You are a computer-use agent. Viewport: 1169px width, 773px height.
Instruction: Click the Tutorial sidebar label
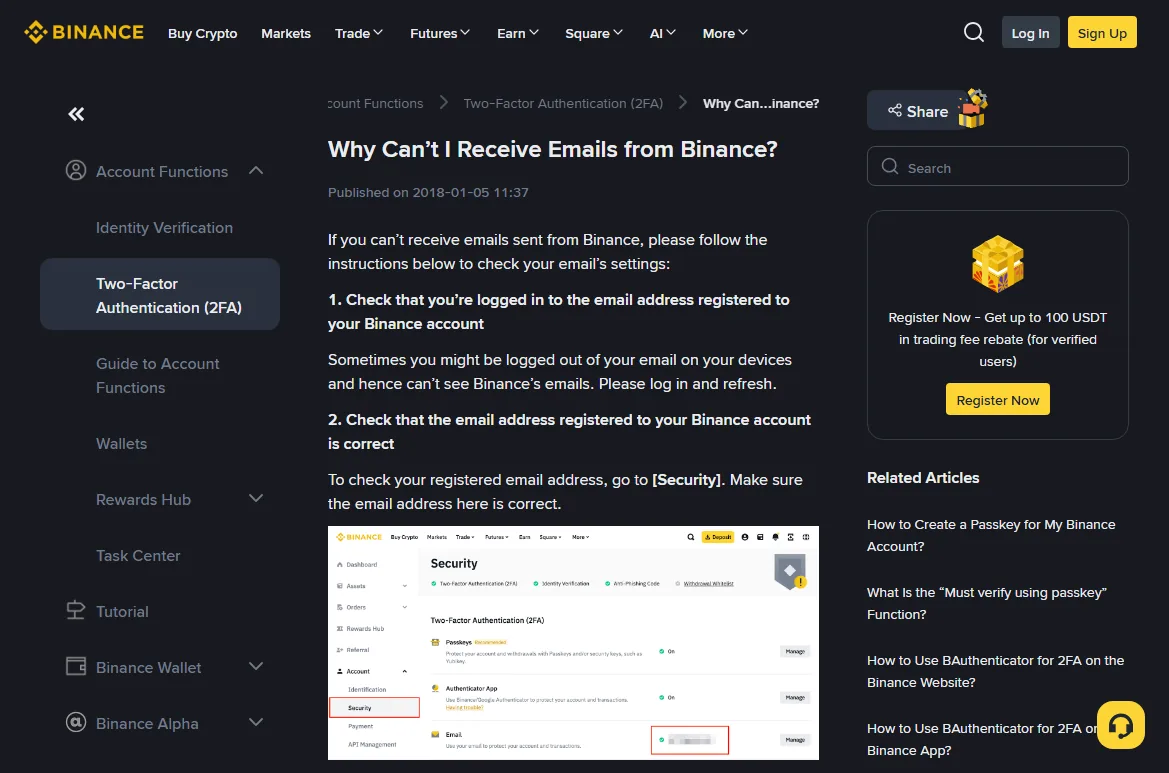pos(122,611)
